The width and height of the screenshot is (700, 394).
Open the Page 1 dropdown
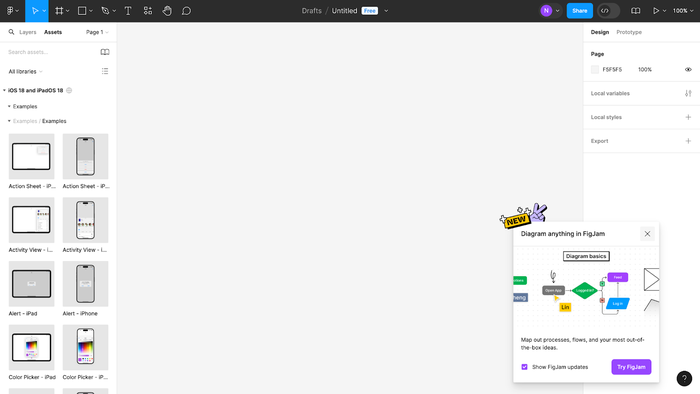97,32
